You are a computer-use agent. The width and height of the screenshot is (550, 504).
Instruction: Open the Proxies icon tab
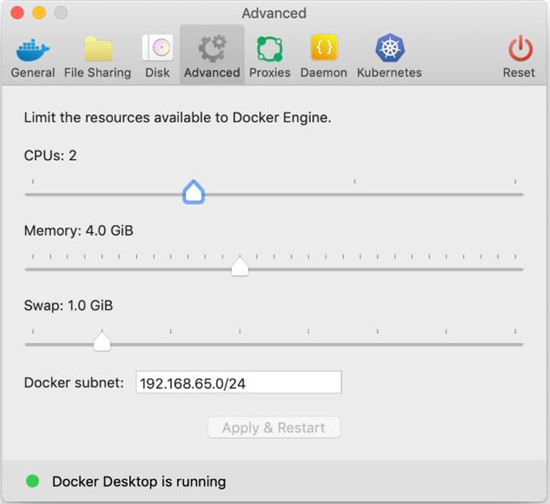click(269, 49)
